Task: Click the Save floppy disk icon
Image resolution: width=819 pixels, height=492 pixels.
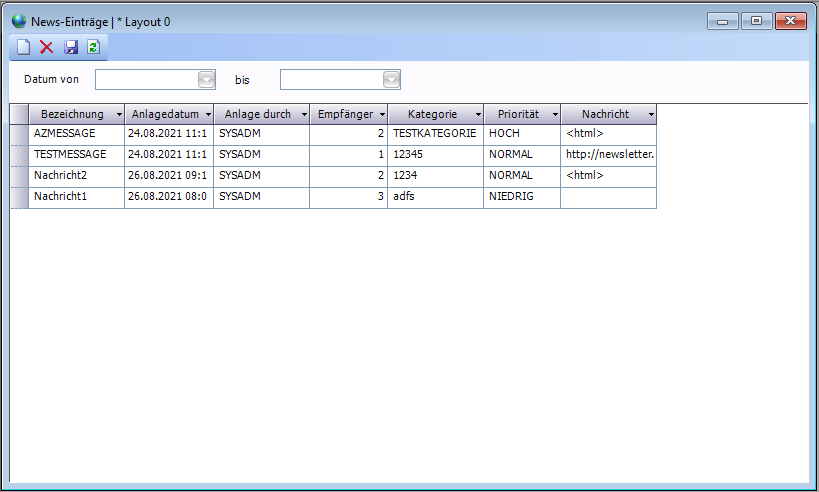Action: pos(71,47)
